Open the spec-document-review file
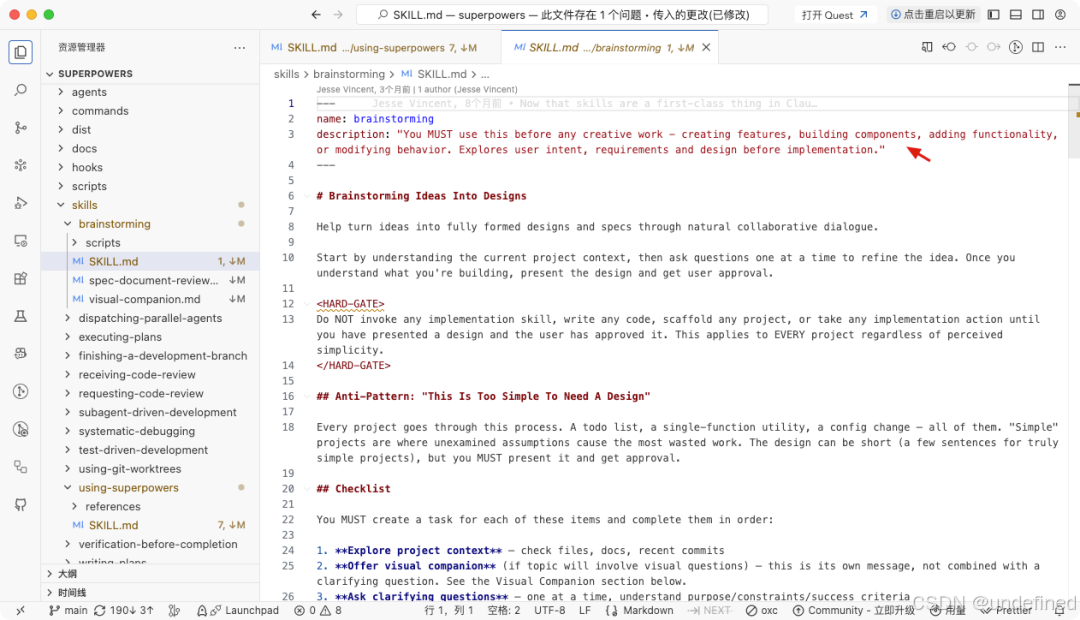Image resolution: width=1080 pixels, height=620 pixels. pos(150,280)
